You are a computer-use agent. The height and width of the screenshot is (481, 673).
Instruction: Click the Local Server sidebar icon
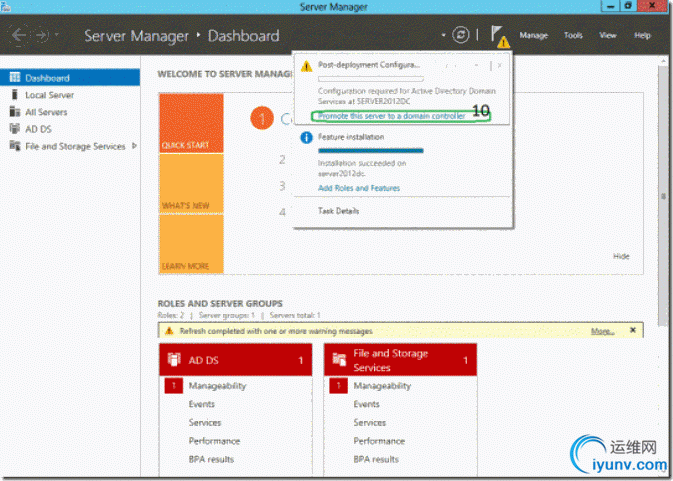click(15, 95)
